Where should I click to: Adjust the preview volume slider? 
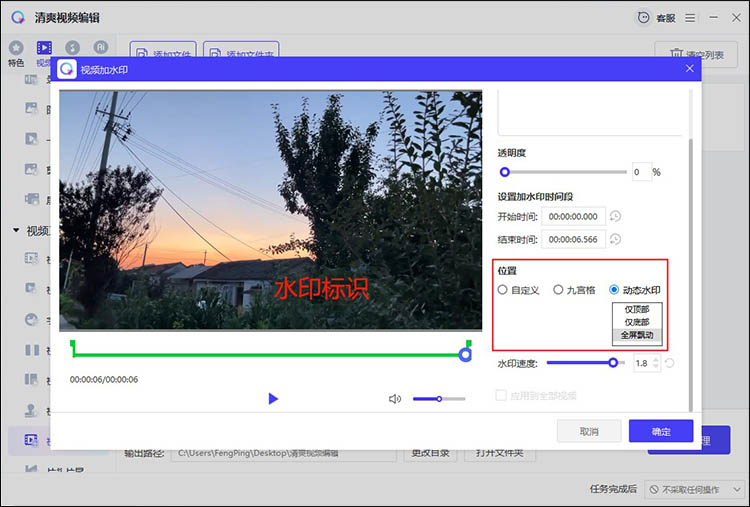[439, 398]
